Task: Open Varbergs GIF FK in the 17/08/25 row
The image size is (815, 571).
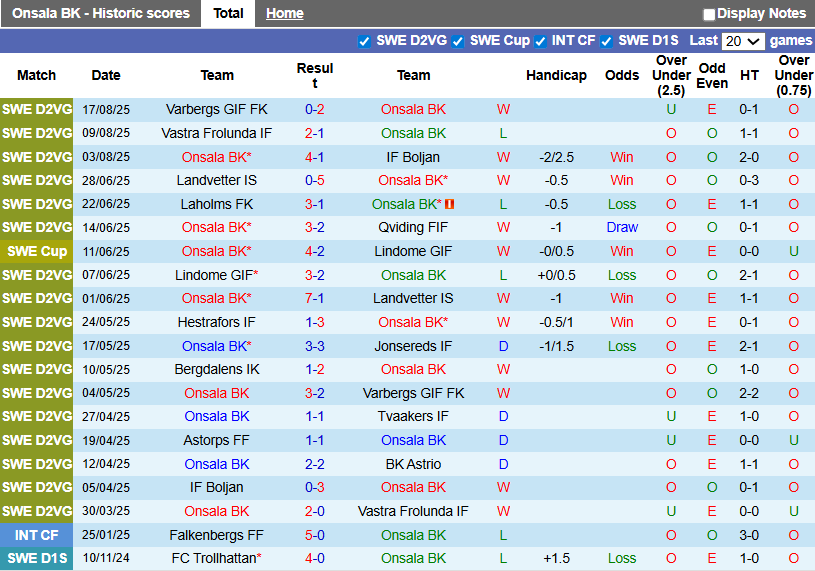Action: [217, 110]
